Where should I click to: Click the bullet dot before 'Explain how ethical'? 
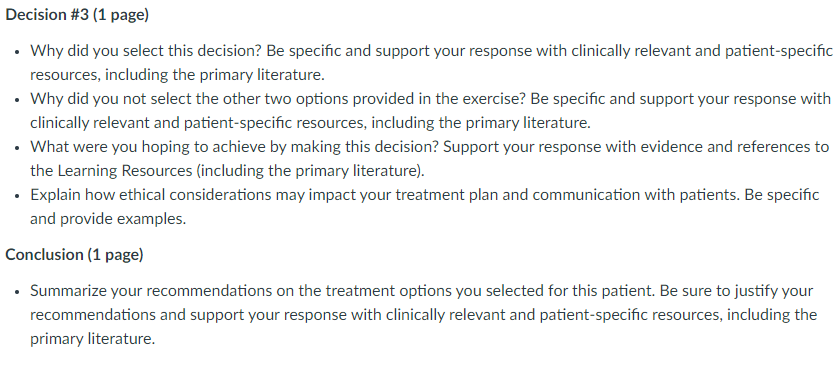[18, 196]
